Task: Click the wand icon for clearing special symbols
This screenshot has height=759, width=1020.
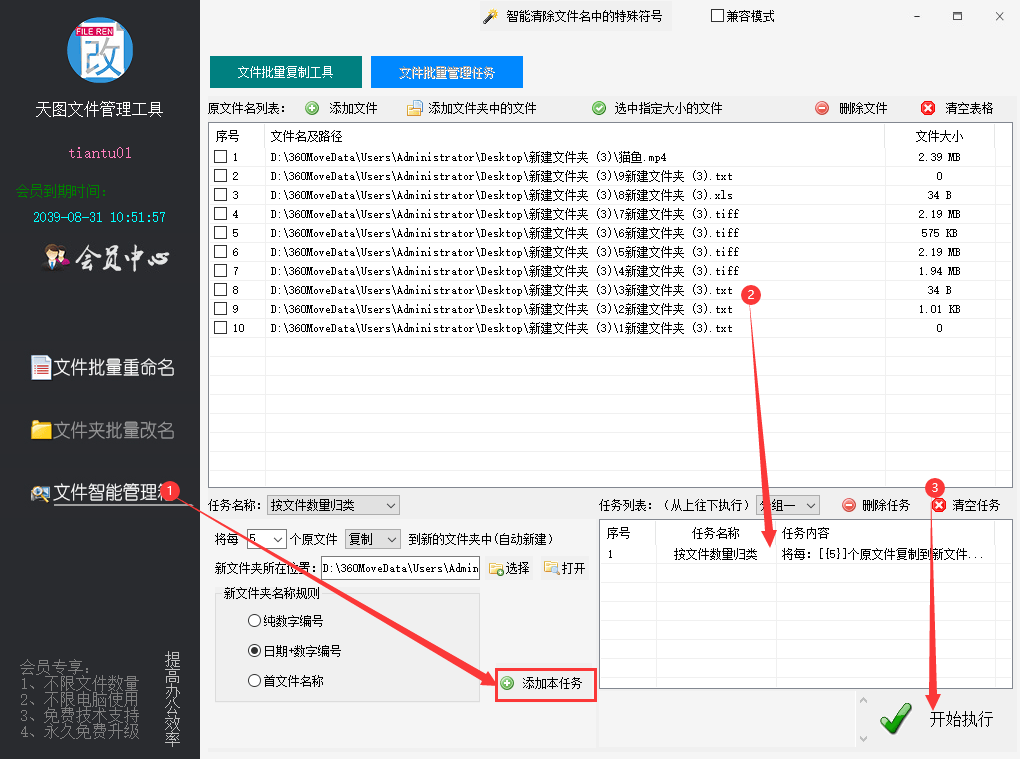Action: (490, 16)
